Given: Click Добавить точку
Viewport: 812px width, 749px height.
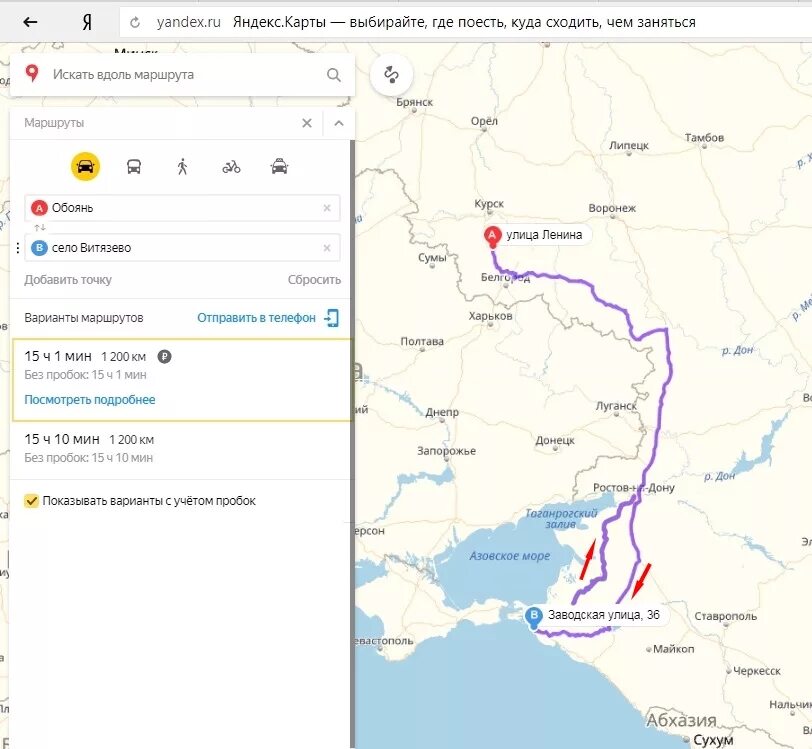Looking at the screenshot, I should [68, 280].
